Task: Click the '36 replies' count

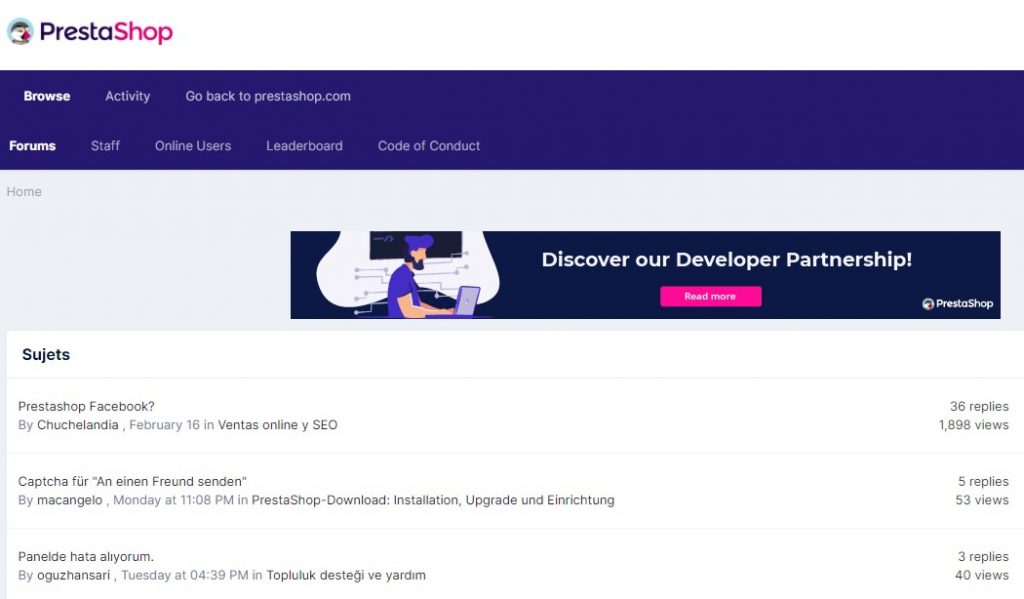Action: point(979,406)
